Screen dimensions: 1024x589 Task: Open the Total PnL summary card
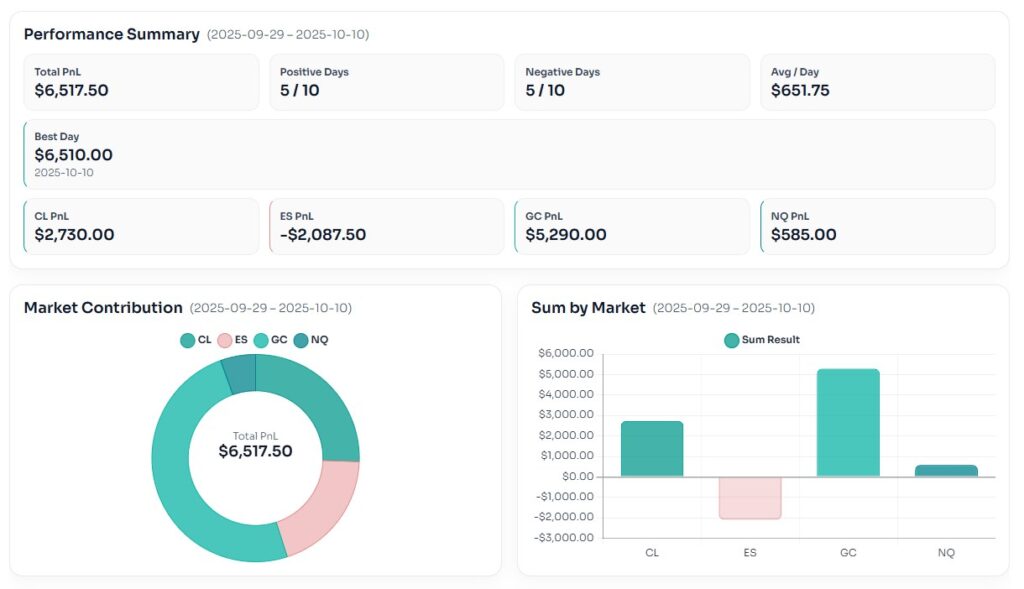[x=141, y=82]
